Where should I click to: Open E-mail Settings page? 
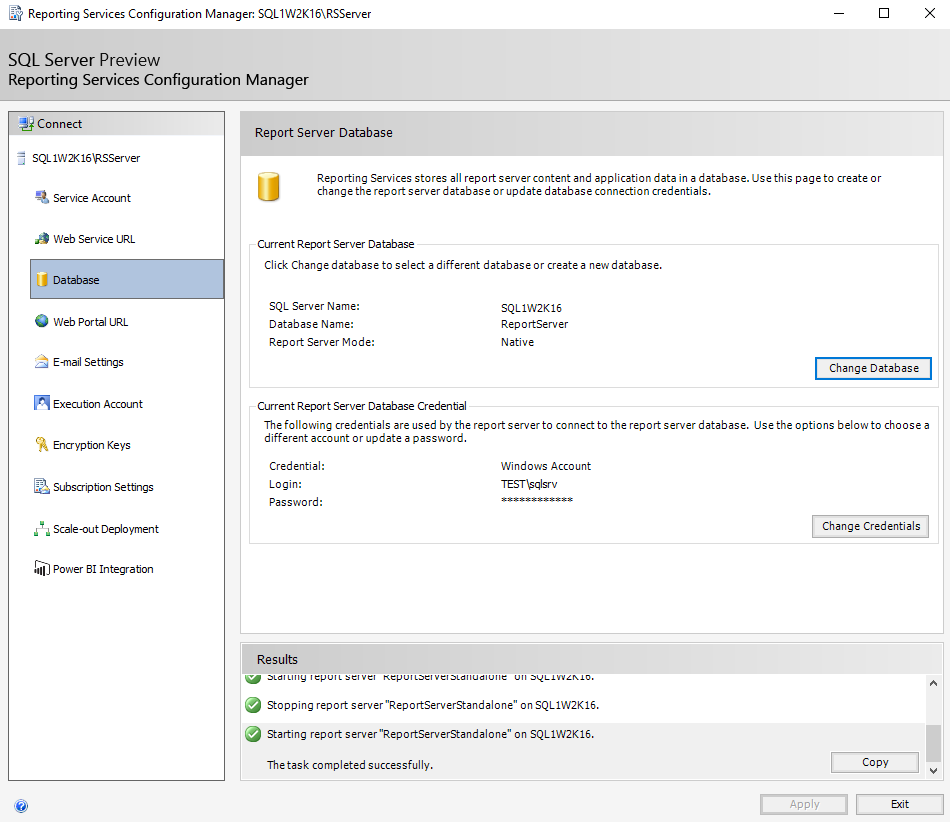[88, 362]
